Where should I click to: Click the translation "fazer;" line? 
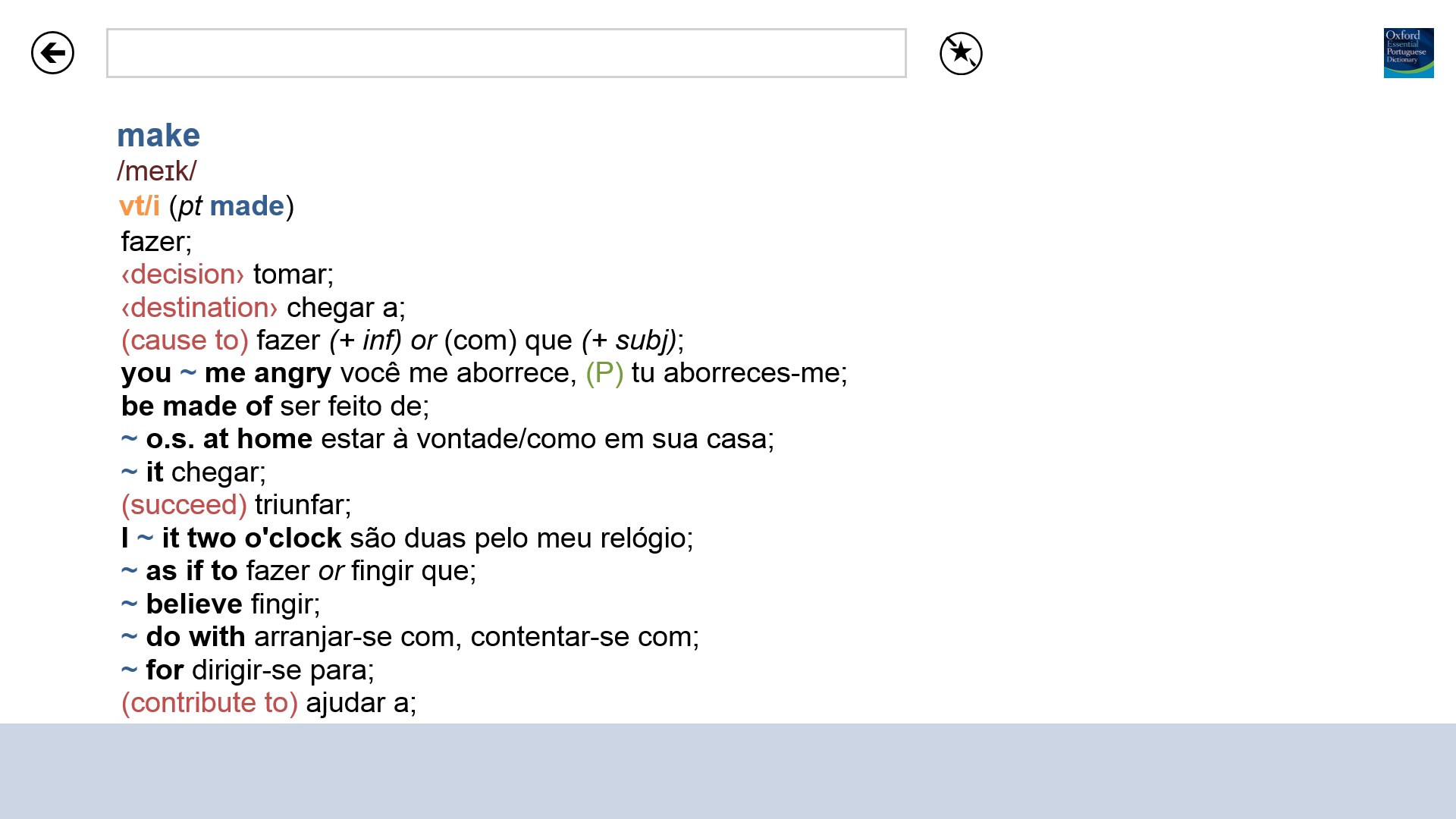156,242
